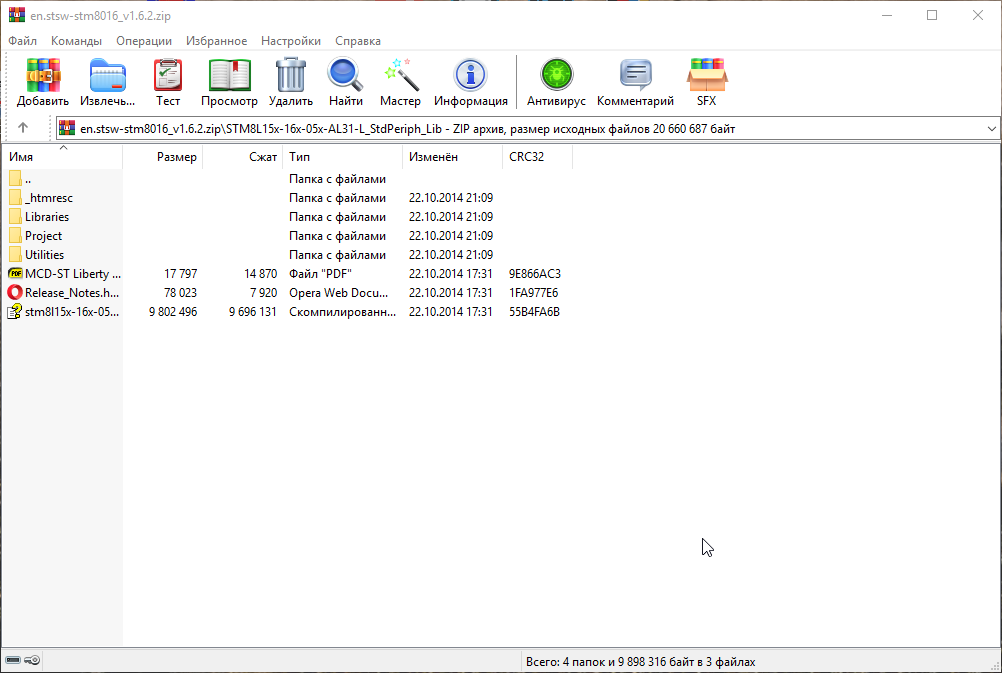1002x673 pixels.
Task: Click the Utilities folder icon
Action: coord(15,254)
